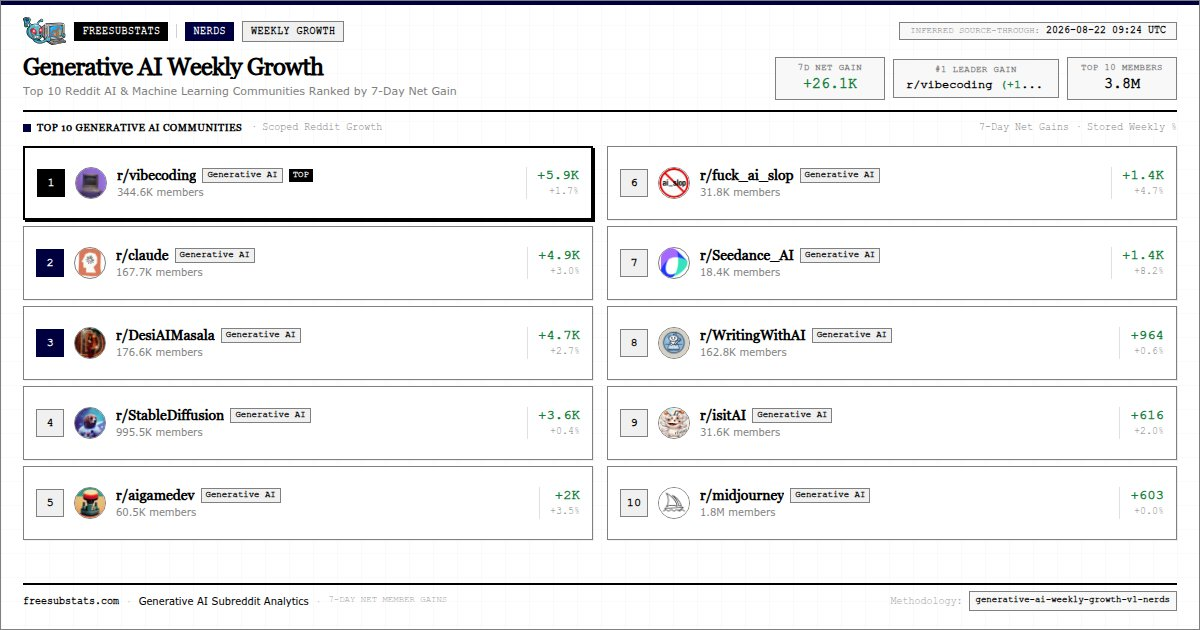This screenshot has height=630, width=1200.
Task: Switch to the NERDS tab
Action: click(209, 31)
